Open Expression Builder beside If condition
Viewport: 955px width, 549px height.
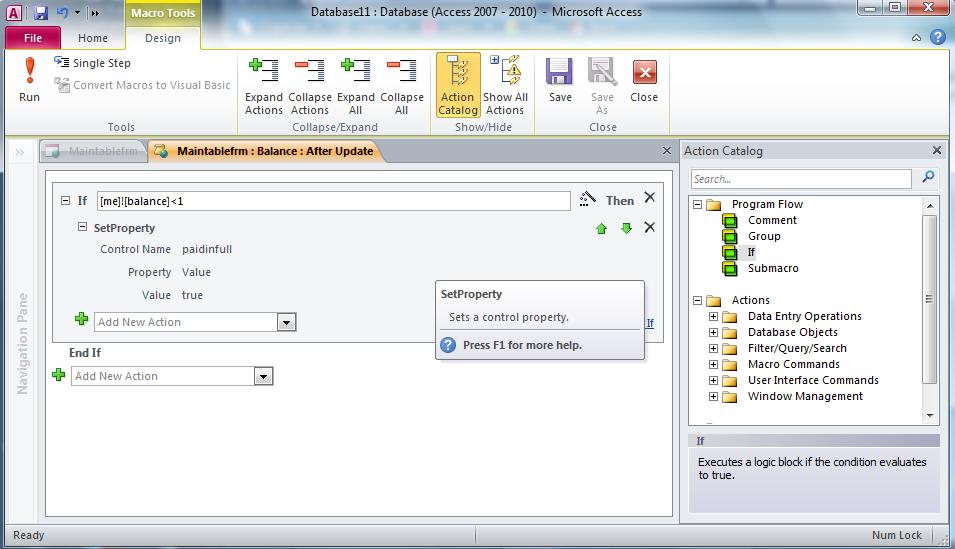click(x=587, y=199)
